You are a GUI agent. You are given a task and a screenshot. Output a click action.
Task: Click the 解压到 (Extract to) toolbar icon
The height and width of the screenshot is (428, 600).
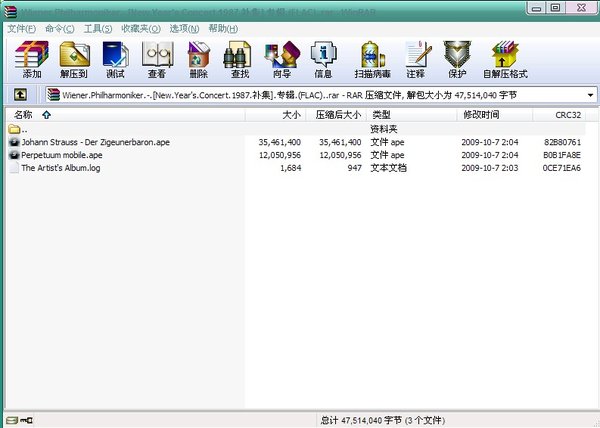pos(74,59)
